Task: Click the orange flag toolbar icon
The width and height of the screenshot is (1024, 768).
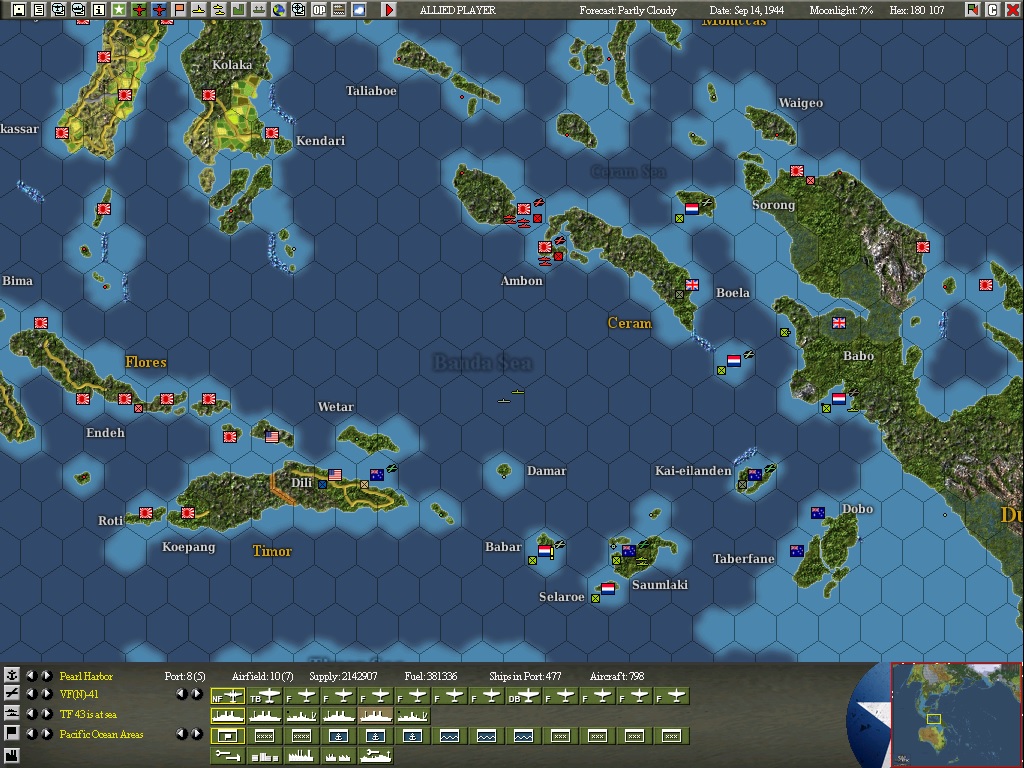Action: pos(179,10)
